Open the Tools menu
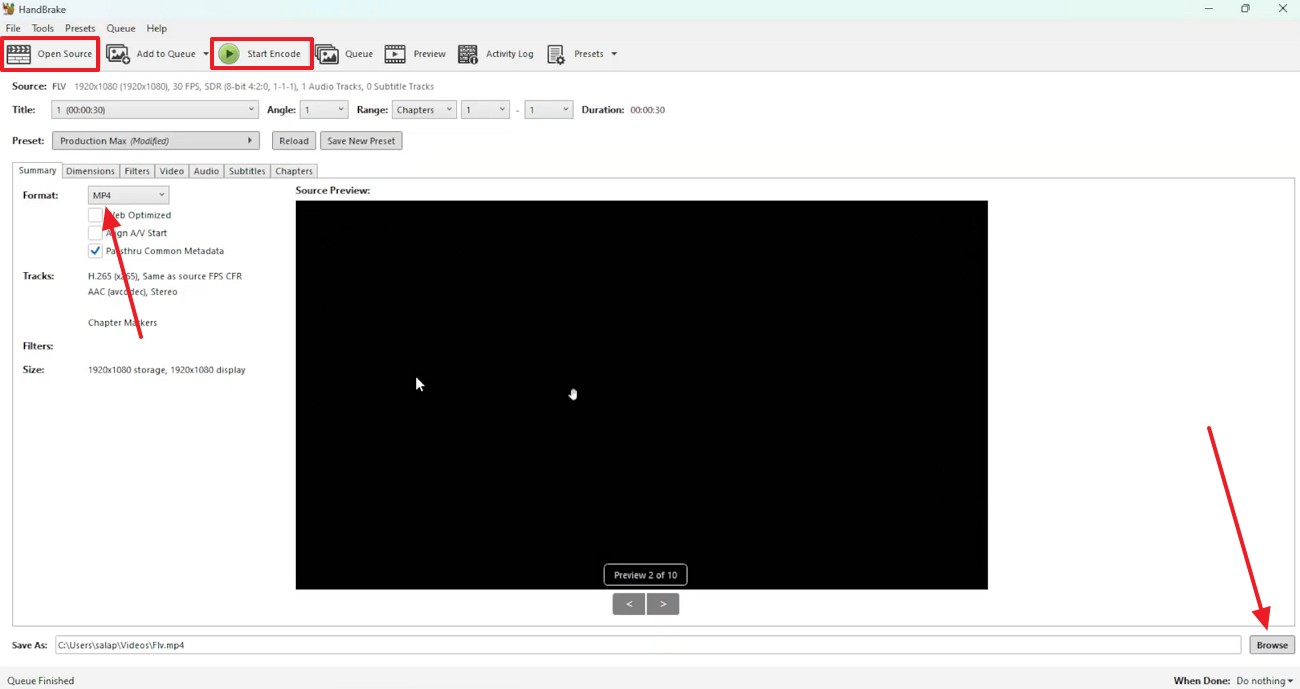 (x=42, y=28)
